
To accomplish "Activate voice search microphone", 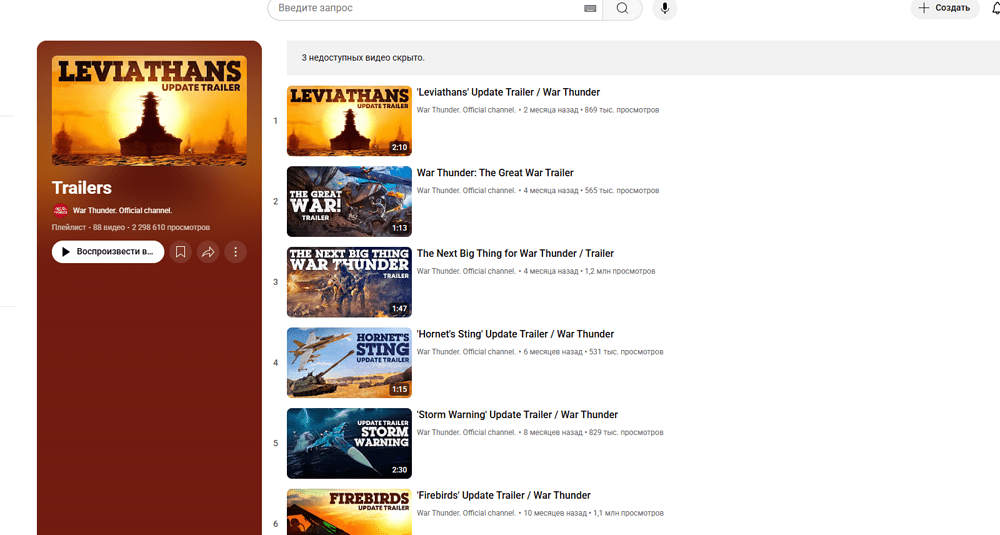I will (x=665, y=8).
